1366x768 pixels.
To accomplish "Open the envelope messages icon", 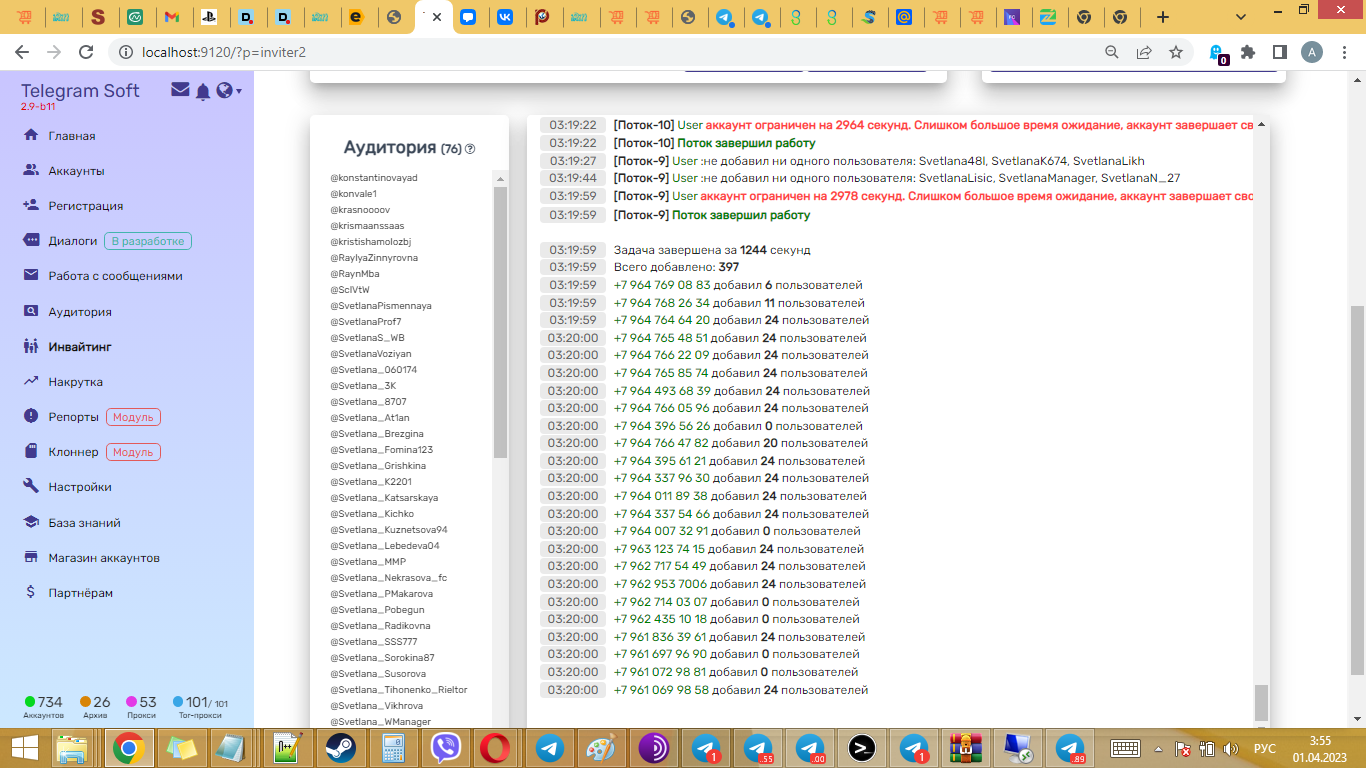I will [x=180, y=90].
